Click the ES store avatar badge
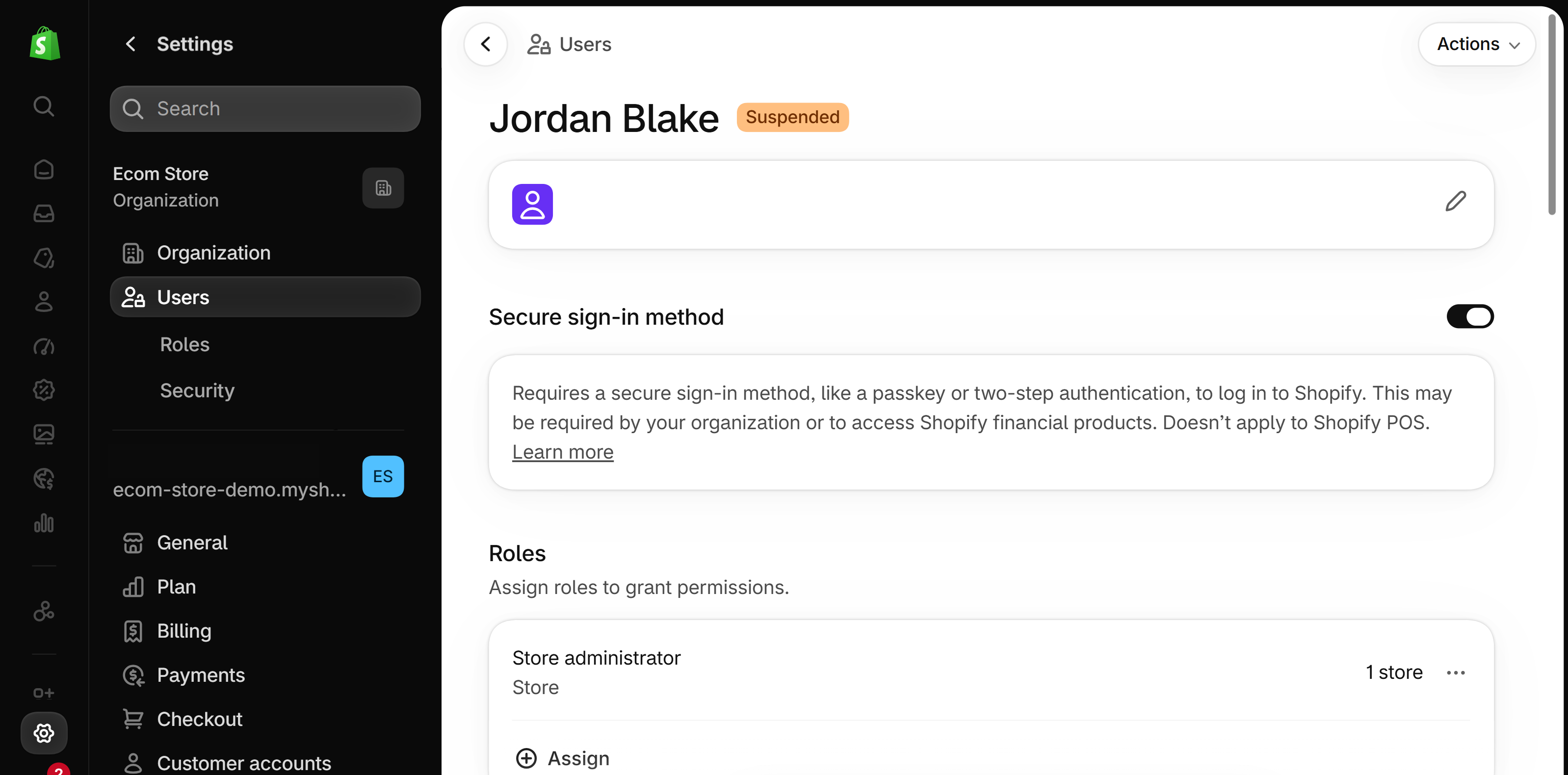 click(x=383, y=476)
